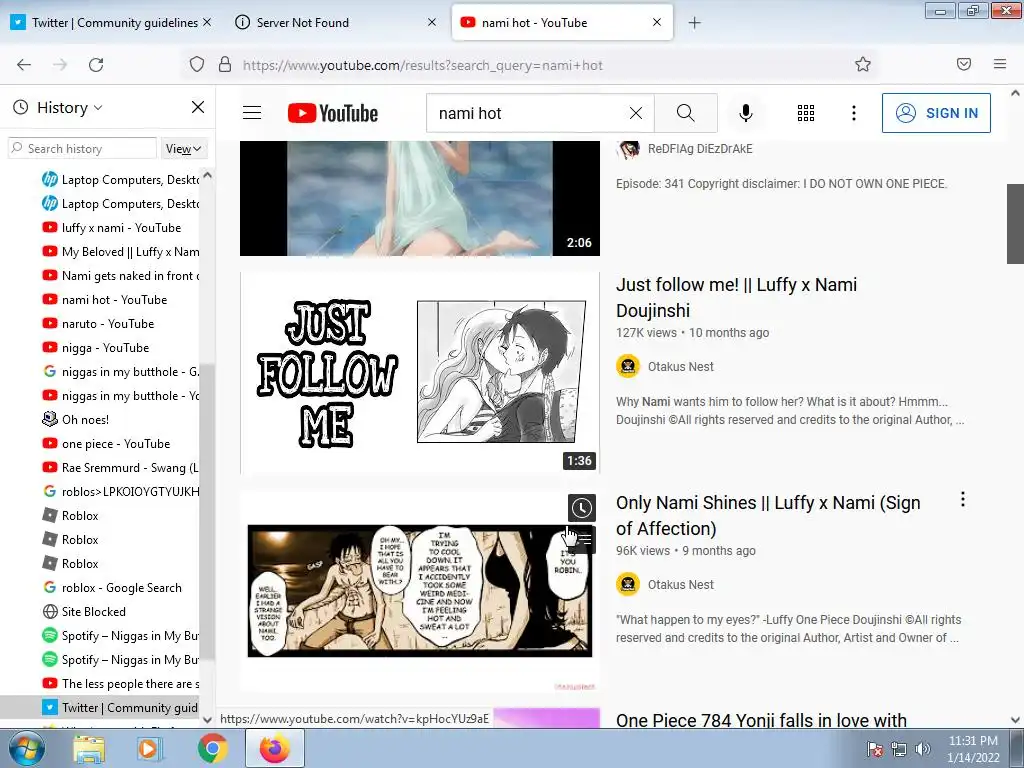Reload the current page
The height and width of the screenshot is (768, 1024).
pyautogui.click(x=96, y=65)
